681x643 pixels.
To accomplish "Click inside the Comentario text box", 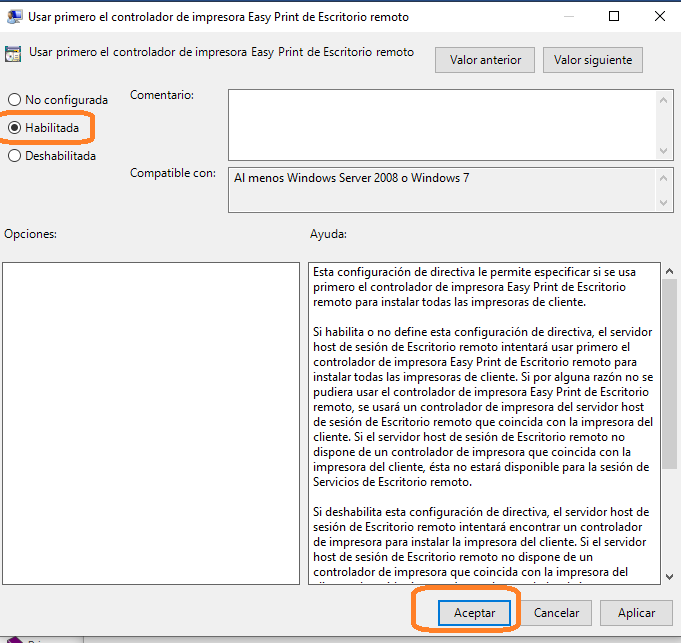I will click(443, 125).
